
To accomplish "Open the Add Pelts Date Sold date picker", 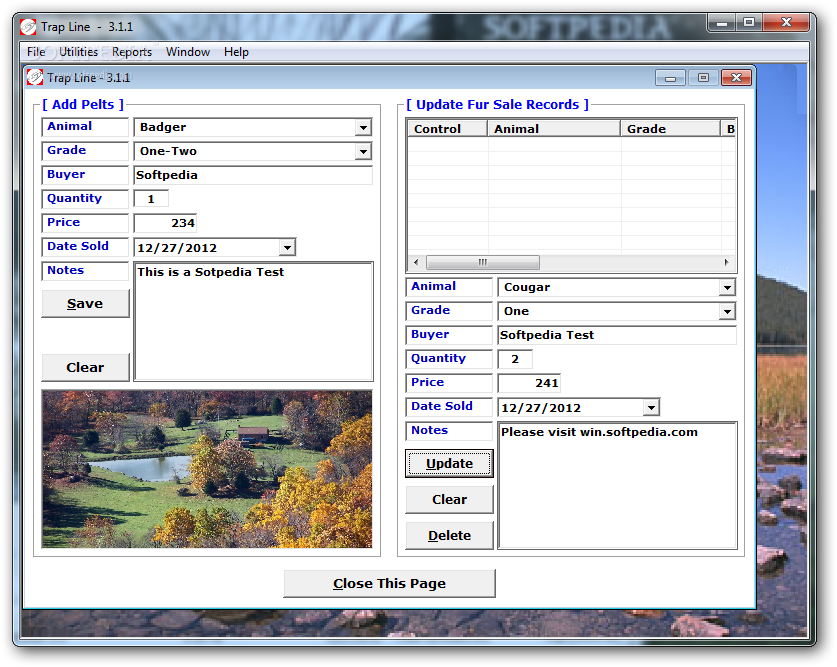I will tap(287, 248).
